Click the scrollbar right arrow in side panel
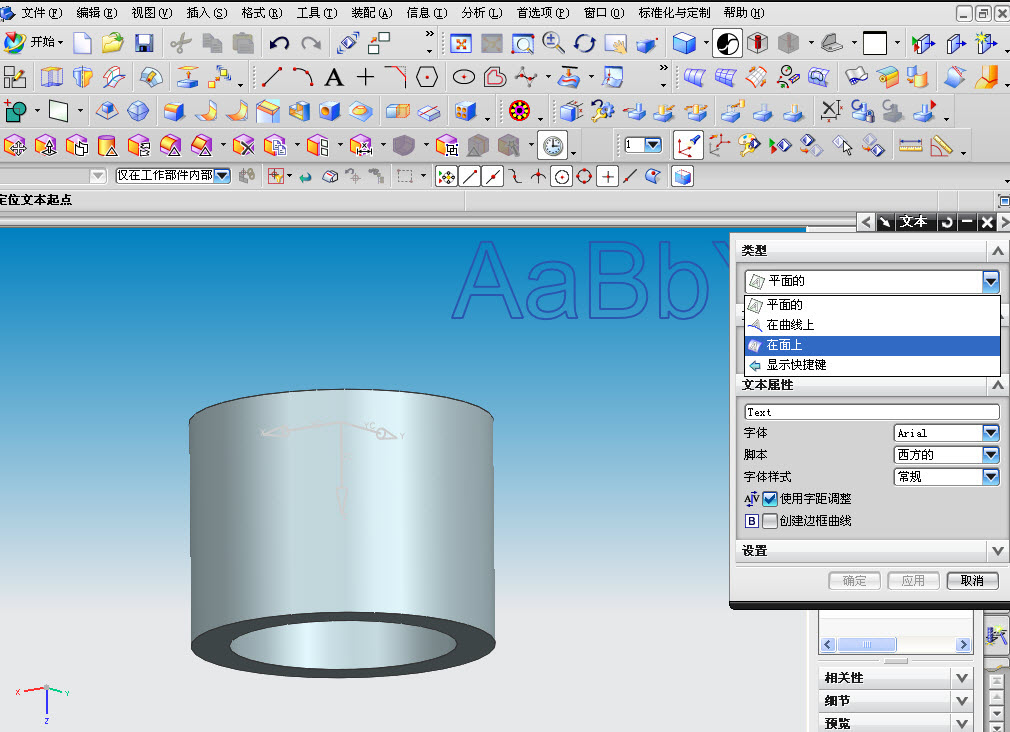 tap(963, 644)
